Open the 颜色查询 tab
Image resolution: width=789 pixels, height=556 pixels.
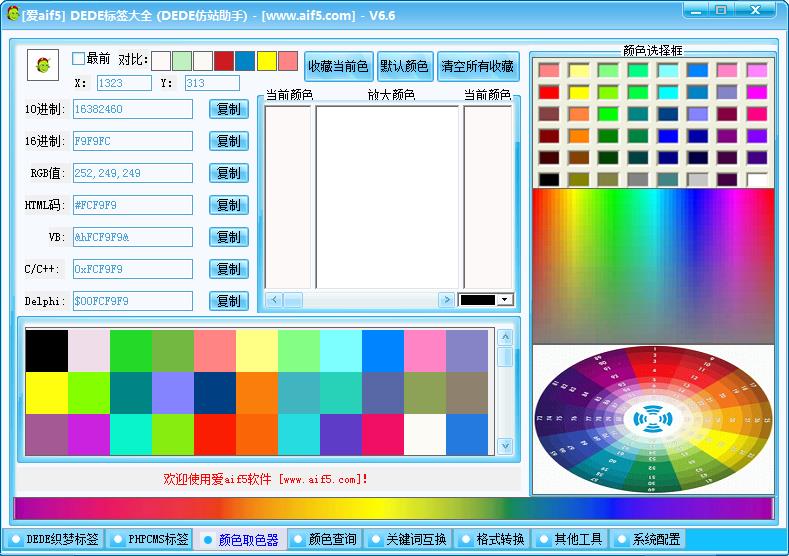(x=325, y=539)
